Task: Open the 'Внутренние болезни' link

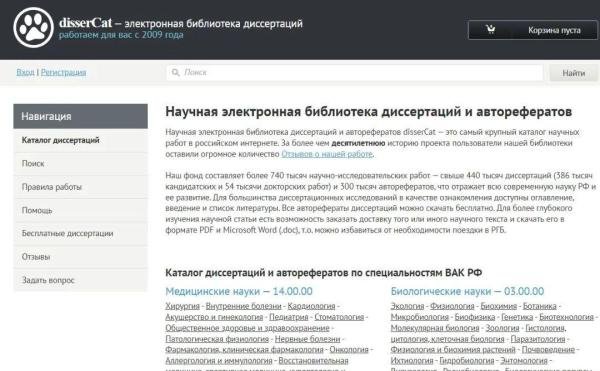Action: [x=243, y=306]
